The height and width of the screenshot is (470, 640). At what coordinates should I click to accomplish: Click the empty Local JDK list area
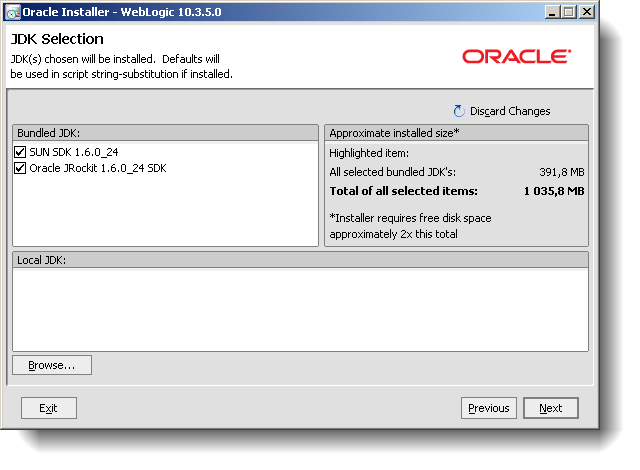(300, 310)
